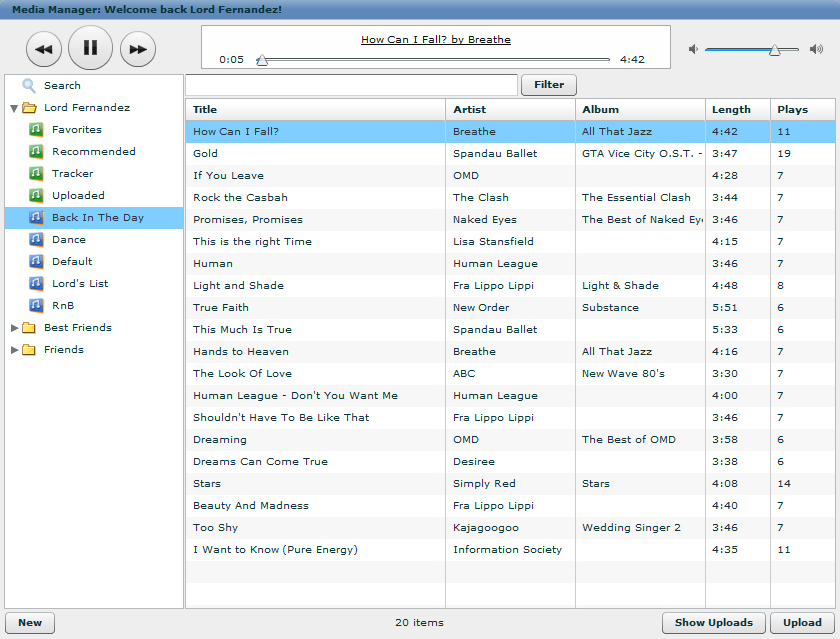Click the green Uploaded playlist icon
The image size is (840, 639).
pos(36,196)
